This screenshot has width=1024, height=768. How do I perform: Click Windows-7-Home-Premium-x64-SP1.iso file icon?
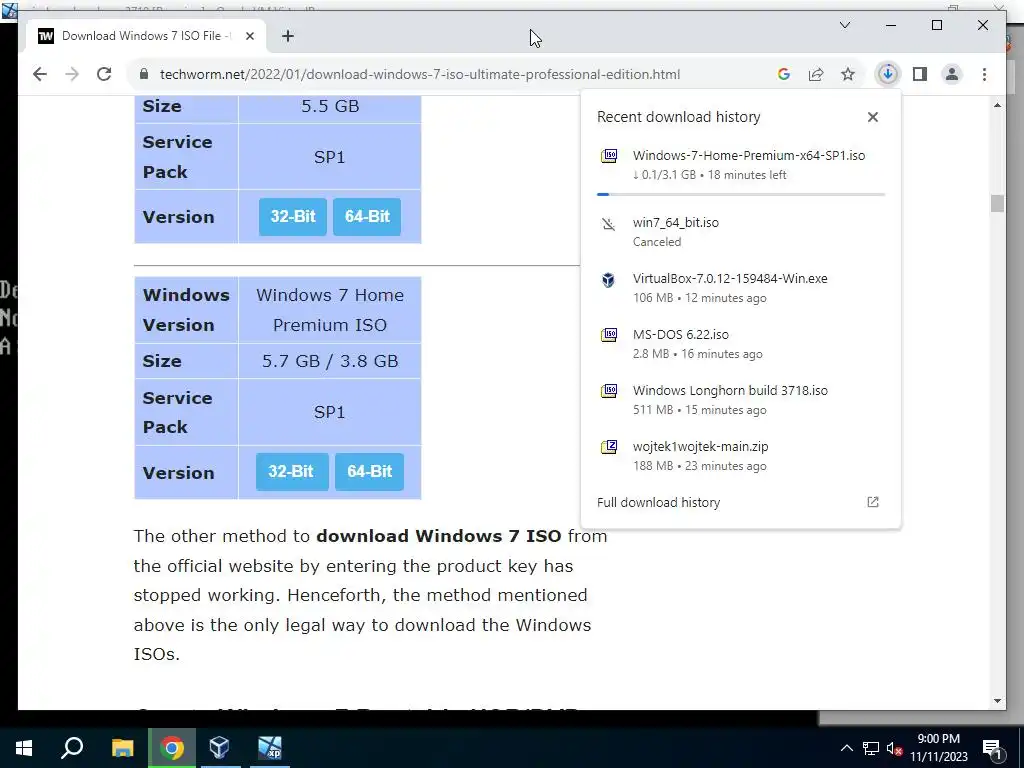pyautogui.click(x=609, y=156)
